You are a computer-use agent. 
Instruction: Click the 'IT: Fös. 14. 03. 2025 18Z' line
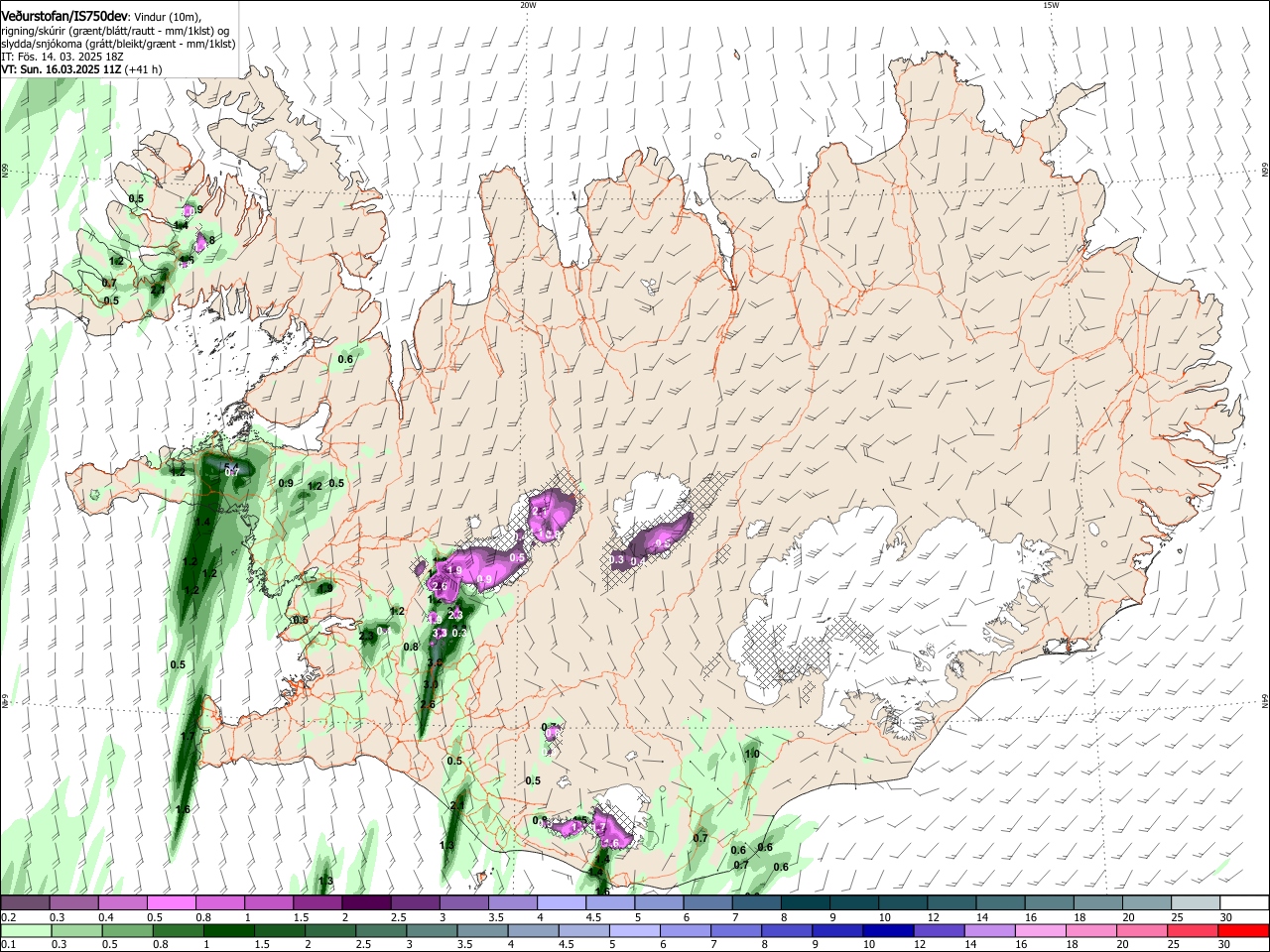(x=62, y=57)
